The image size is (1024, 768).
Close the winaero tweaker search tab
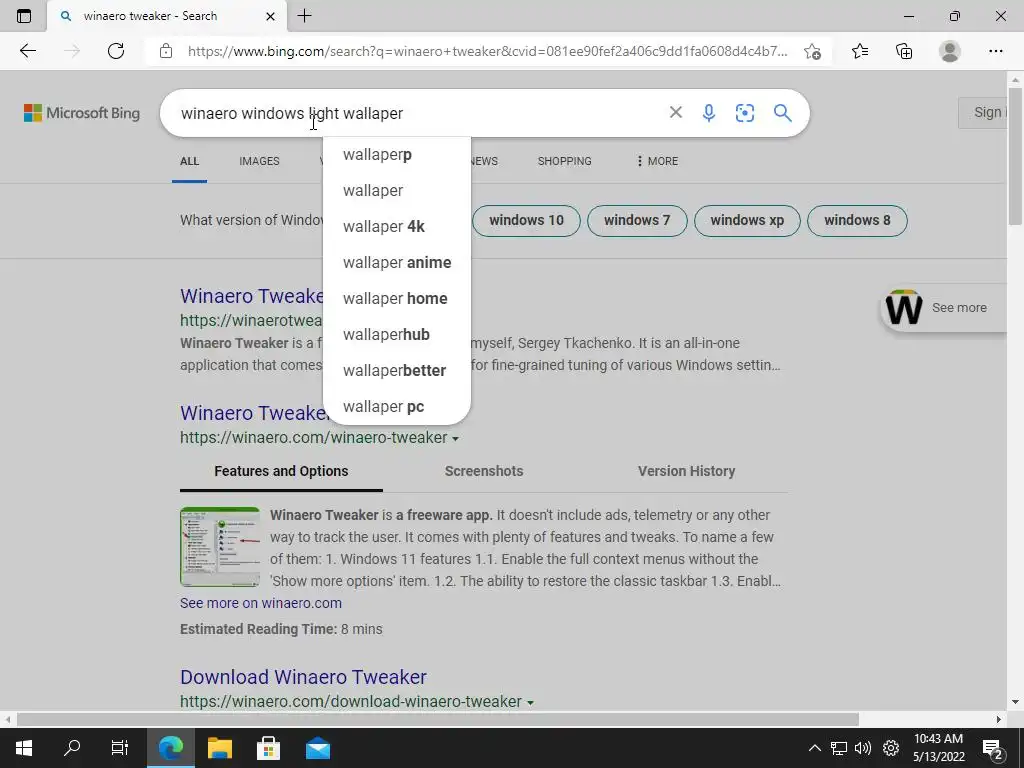point(270,16)
